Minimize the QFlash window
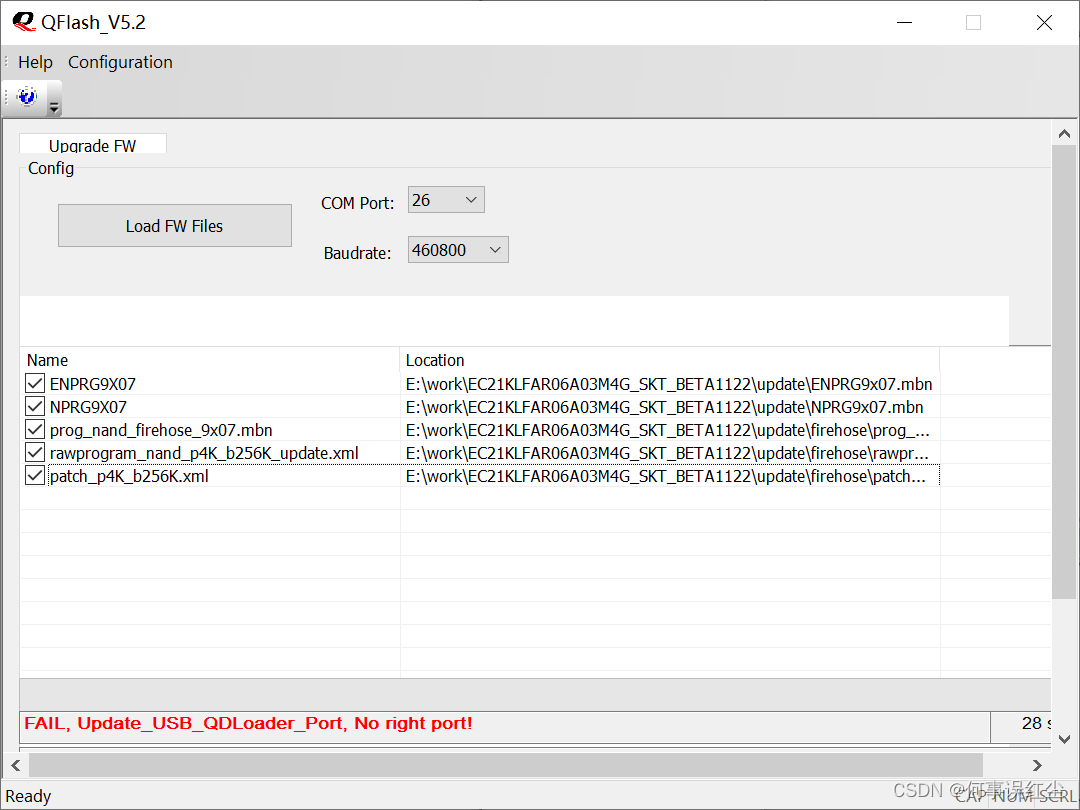Image resolution: width=1080 pixels, height=810 pixels. (904, 23)
